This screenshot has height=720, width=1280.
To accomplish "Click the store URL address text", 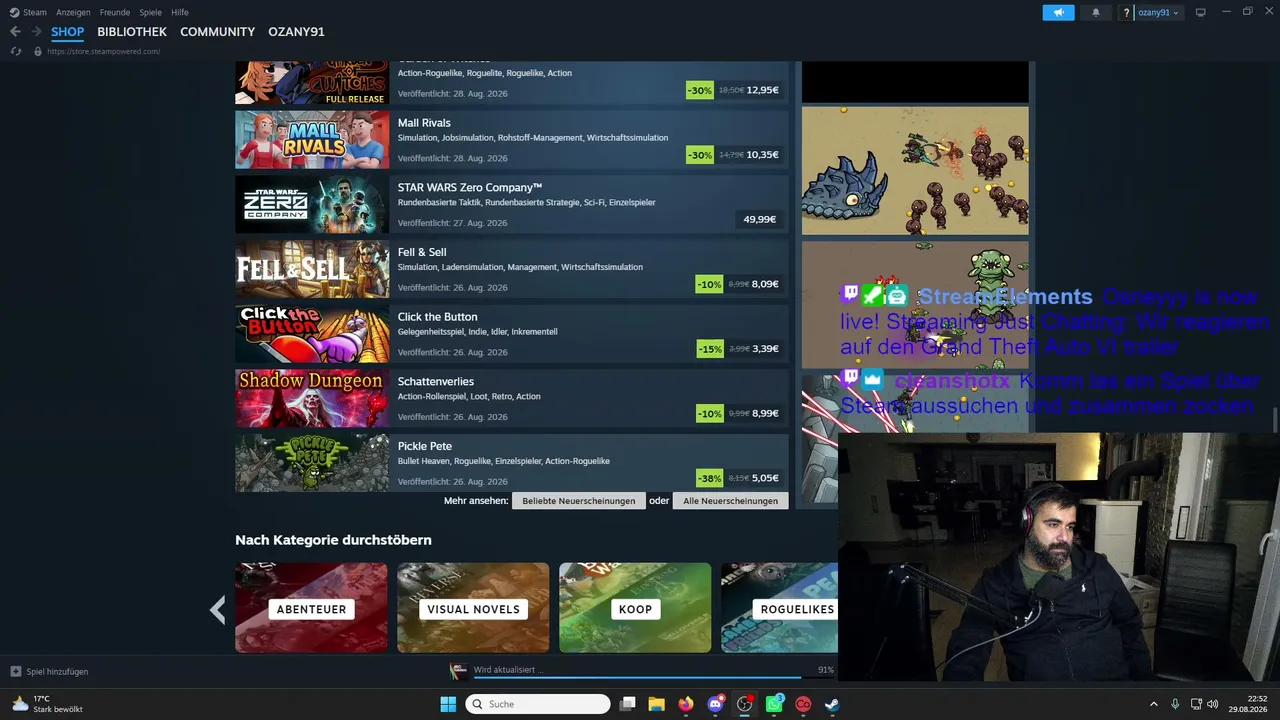I will click(103, 51).
